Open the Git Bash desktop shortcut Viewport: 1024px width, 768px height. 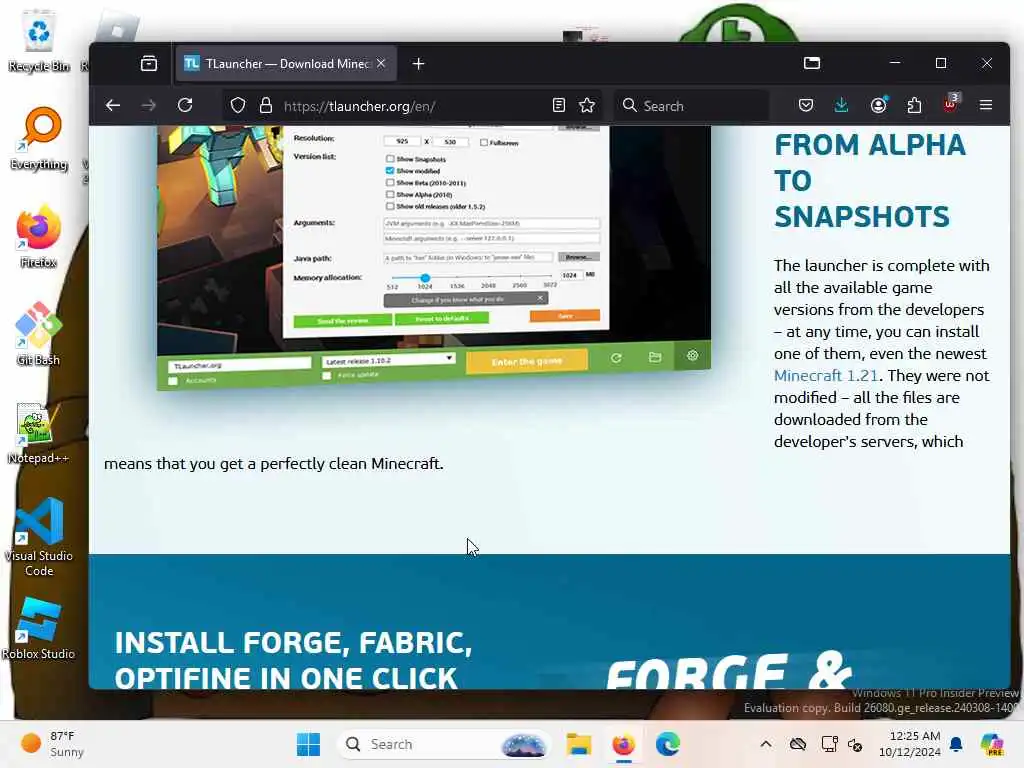pyautogui.click(x=39, y=334)
